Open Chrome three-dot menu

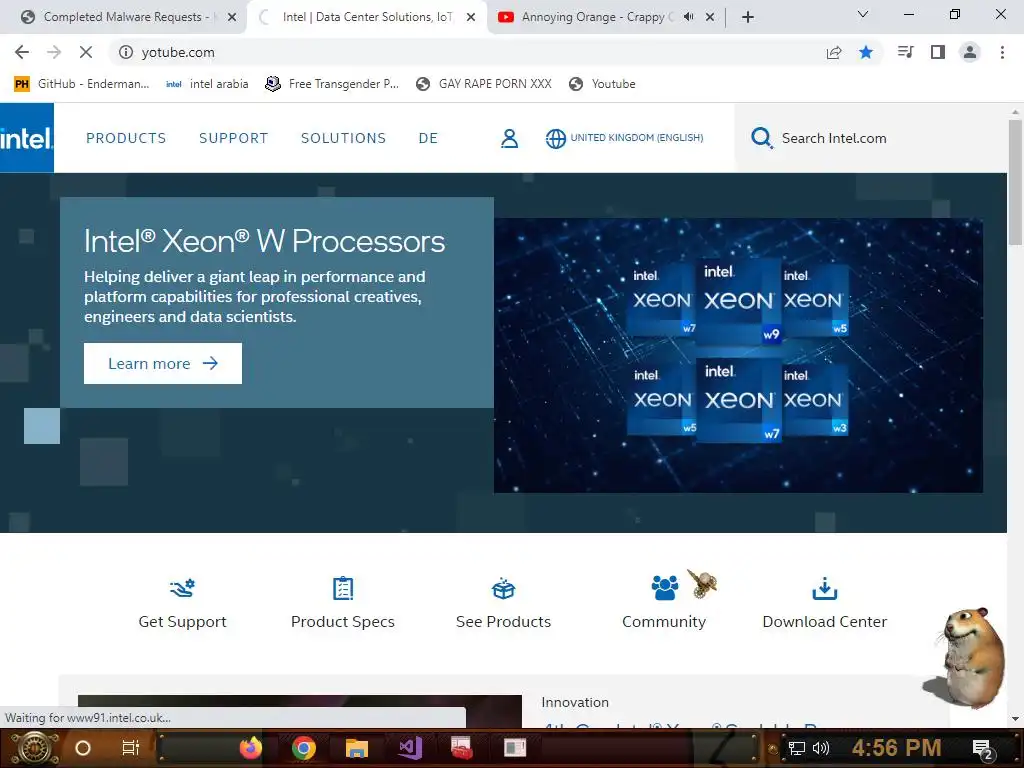(x=1002, y=52)
